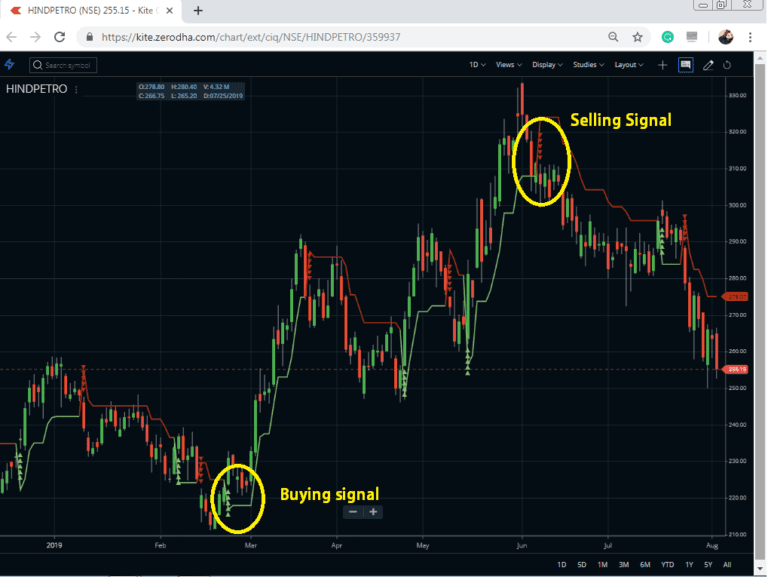
Task: Zoom in the chart with plus button
Action: pyautogui.click(x=373, y=511)
